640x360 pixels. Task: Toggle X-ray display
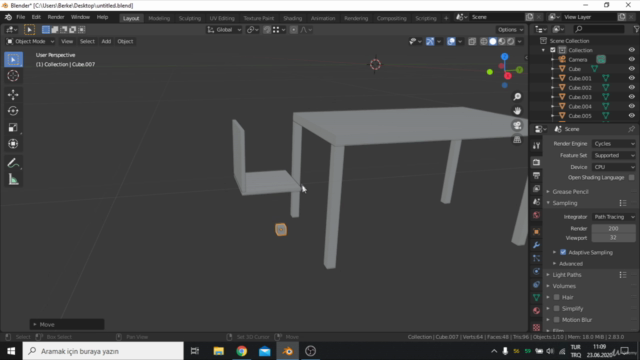pos(472,41)
